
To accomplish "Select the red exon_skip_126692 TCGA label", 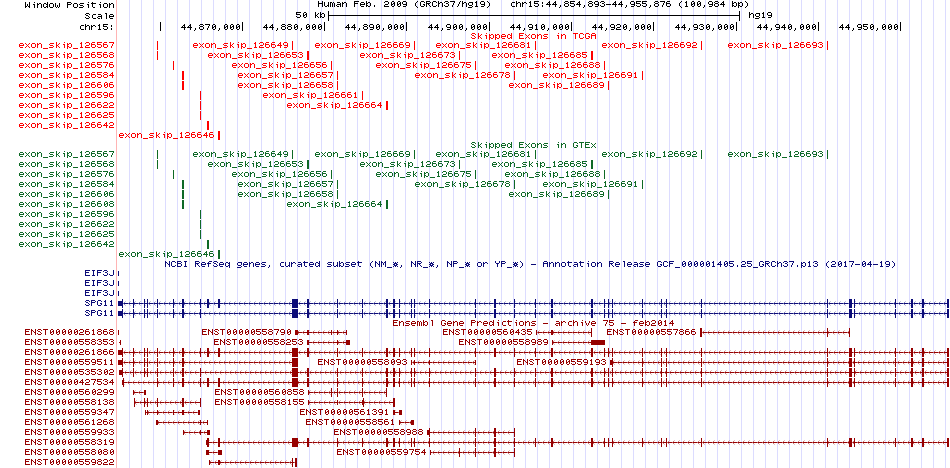I will (649, 45).
